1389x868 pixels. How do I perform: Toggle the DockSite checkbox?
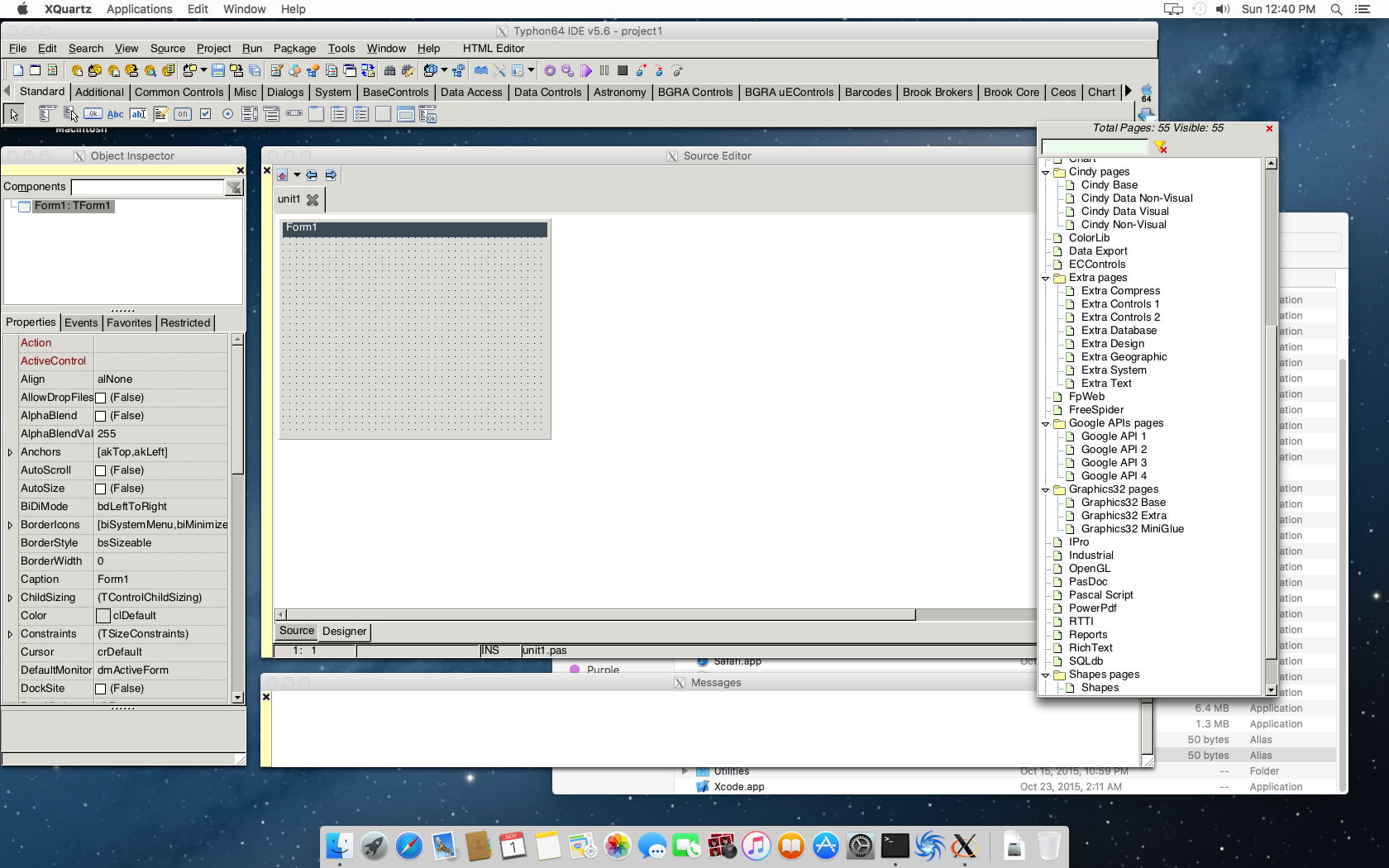coord(101,689)
